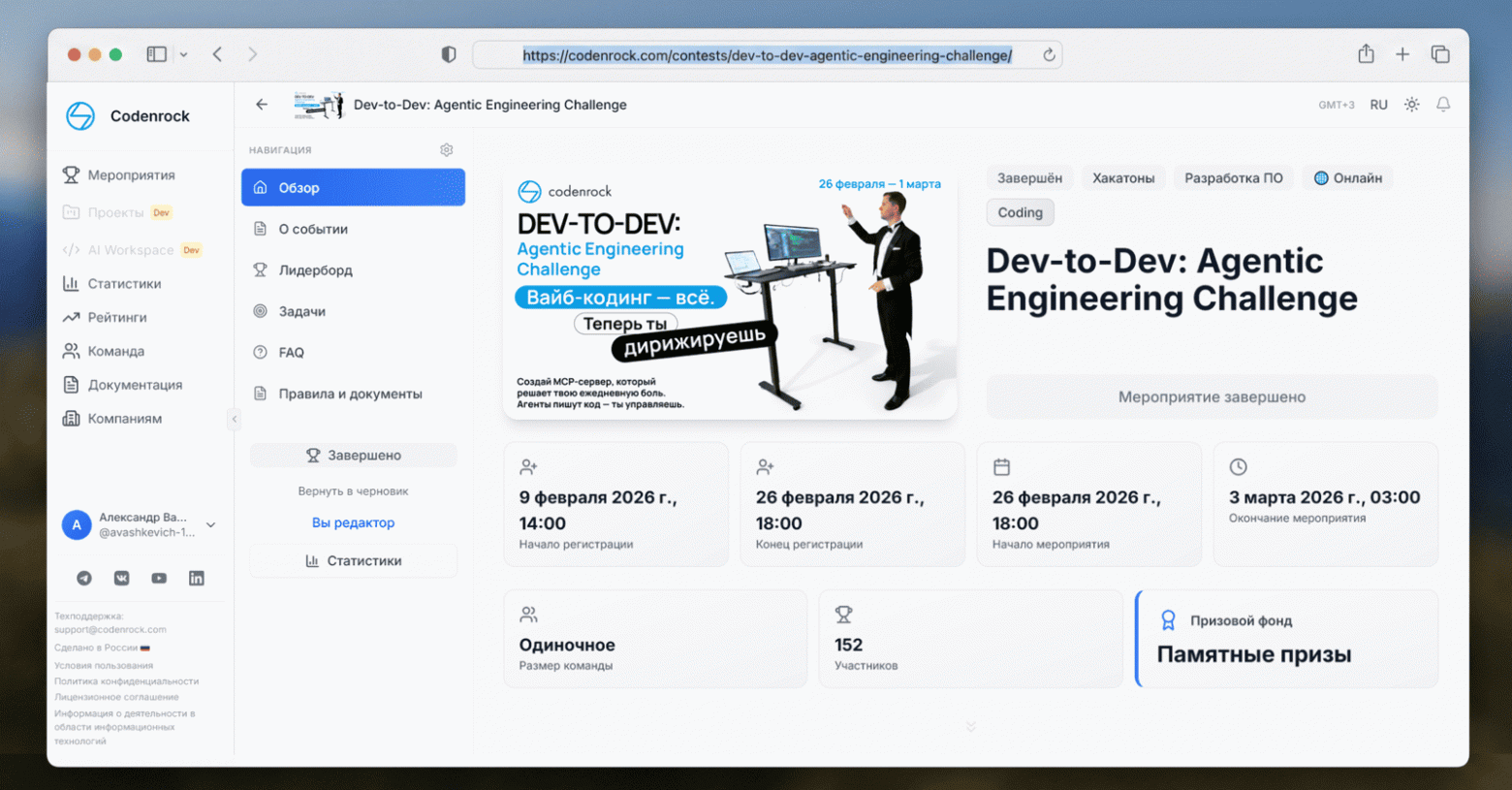
Task: Click the 152 Участников card
Action: click(x=970, y=639)
